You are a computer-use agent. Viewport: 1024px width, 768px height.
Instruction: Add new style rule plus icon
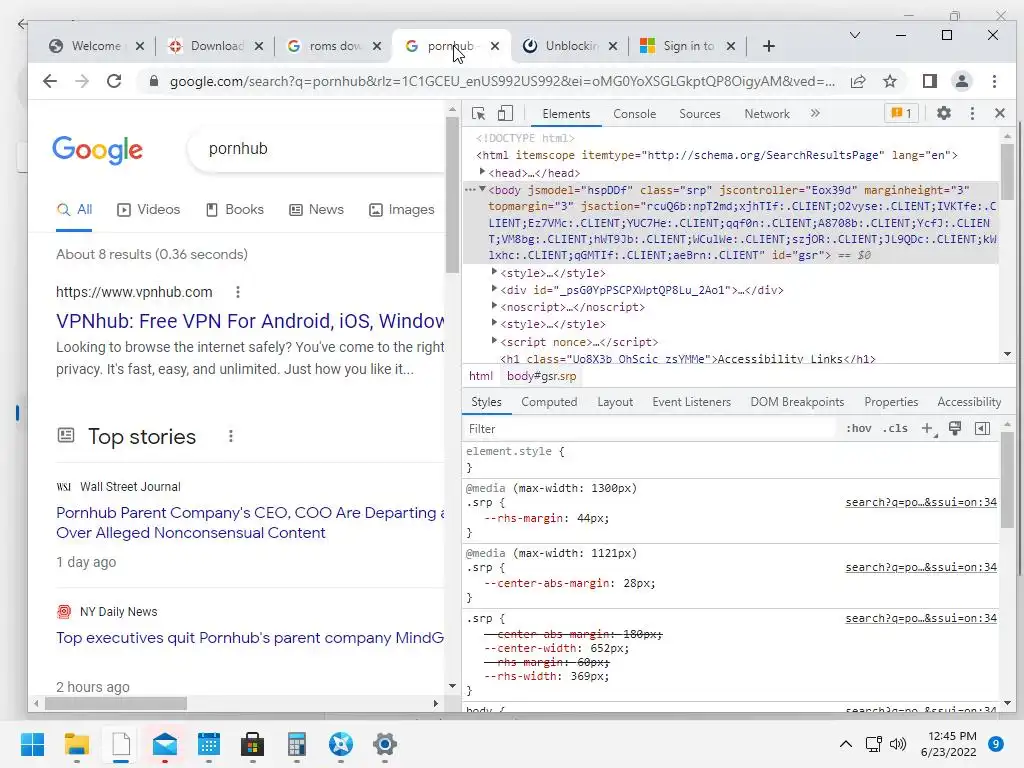tap(927, 428)
